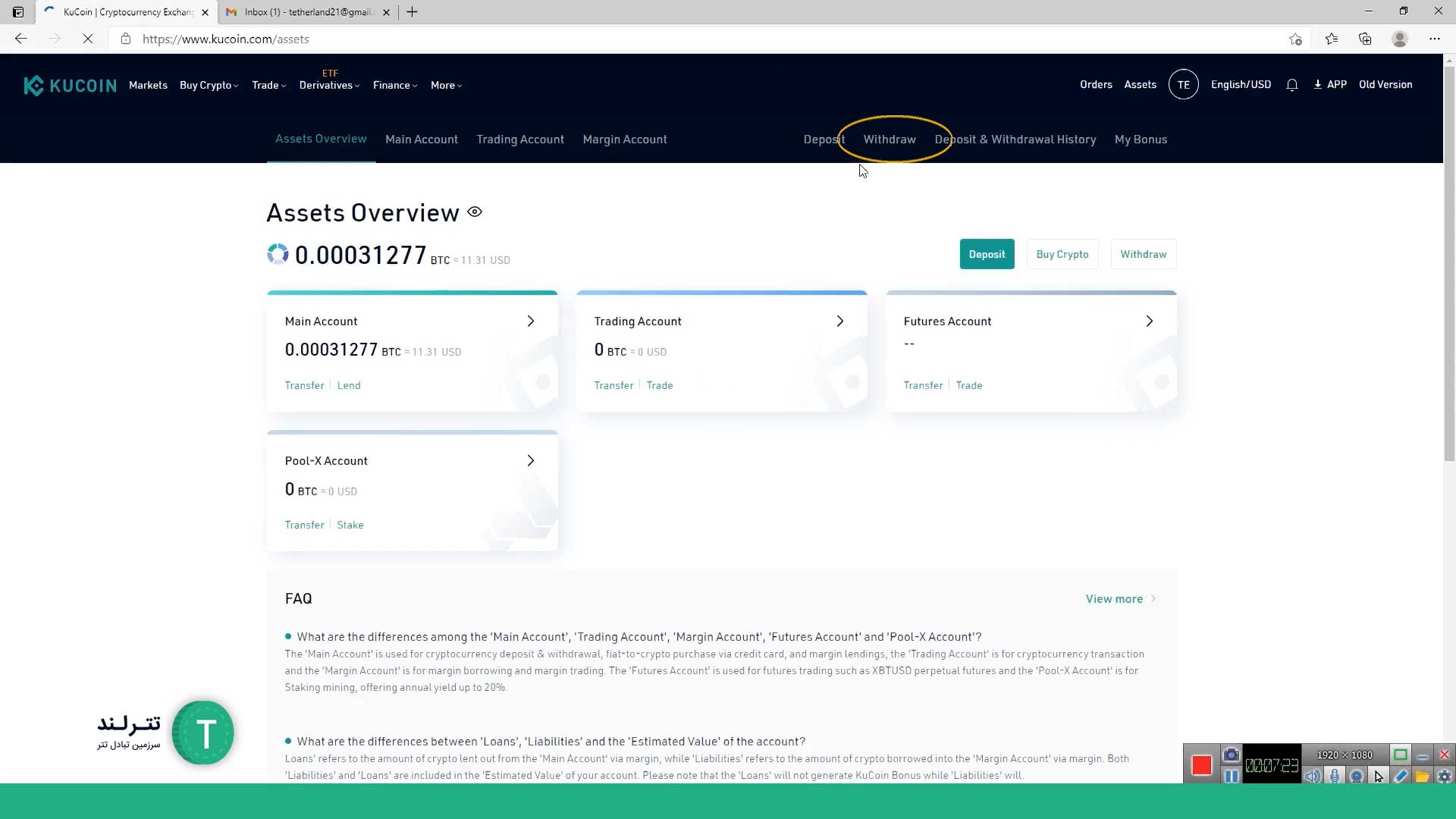Open Withdraw in assets sub-navigation
This screenshot has height=819, width=1456.
click(890, 140)
